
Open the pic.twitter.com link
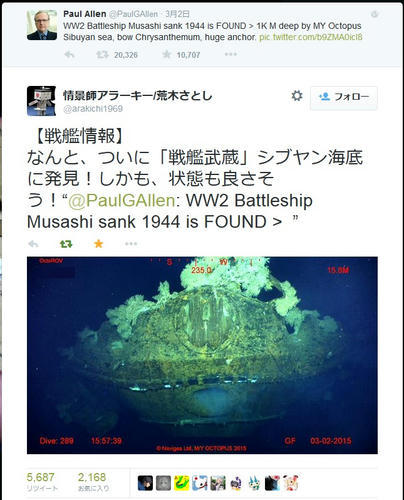[311, 37]
